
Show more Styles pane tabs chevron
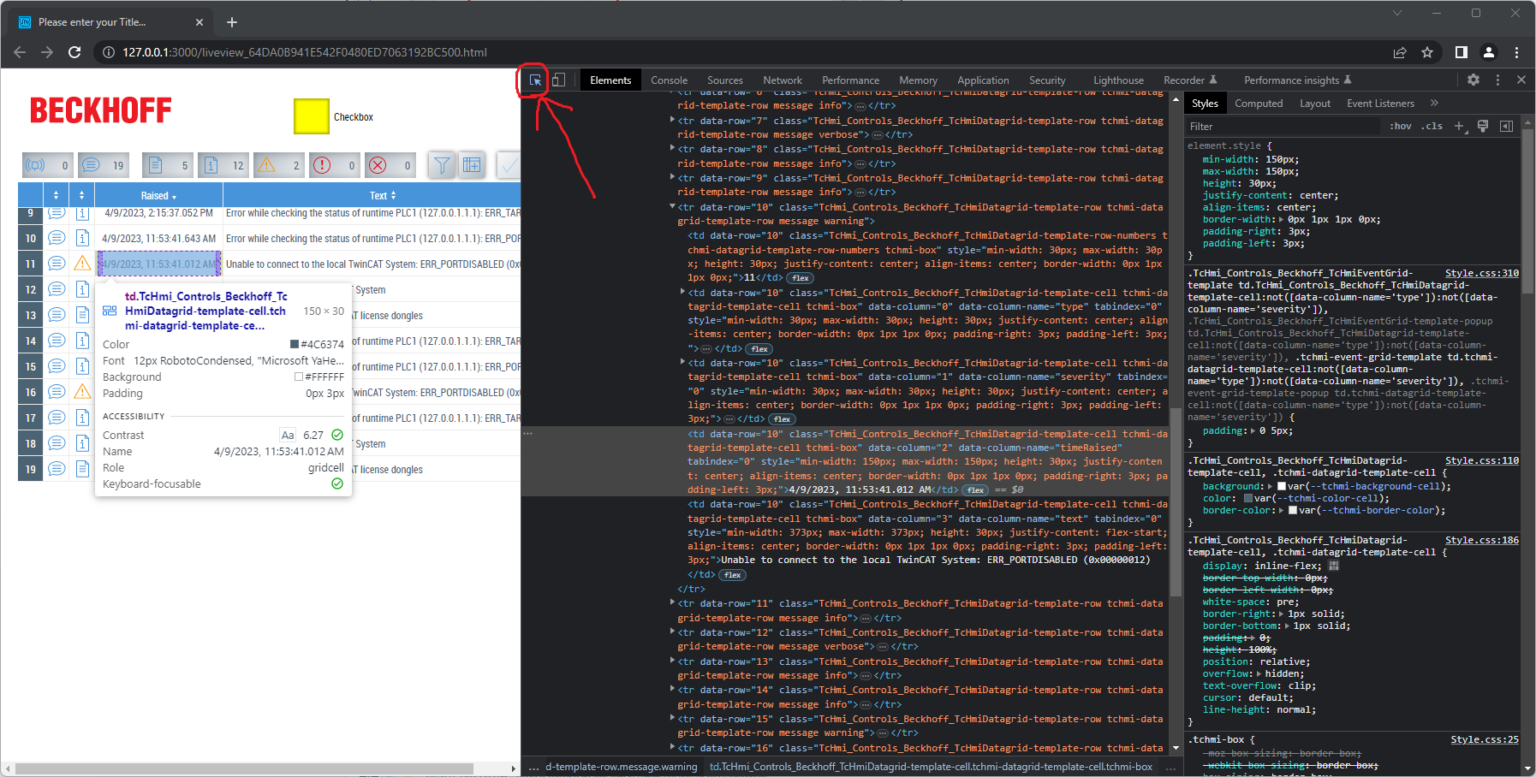tap(1434, 103)
